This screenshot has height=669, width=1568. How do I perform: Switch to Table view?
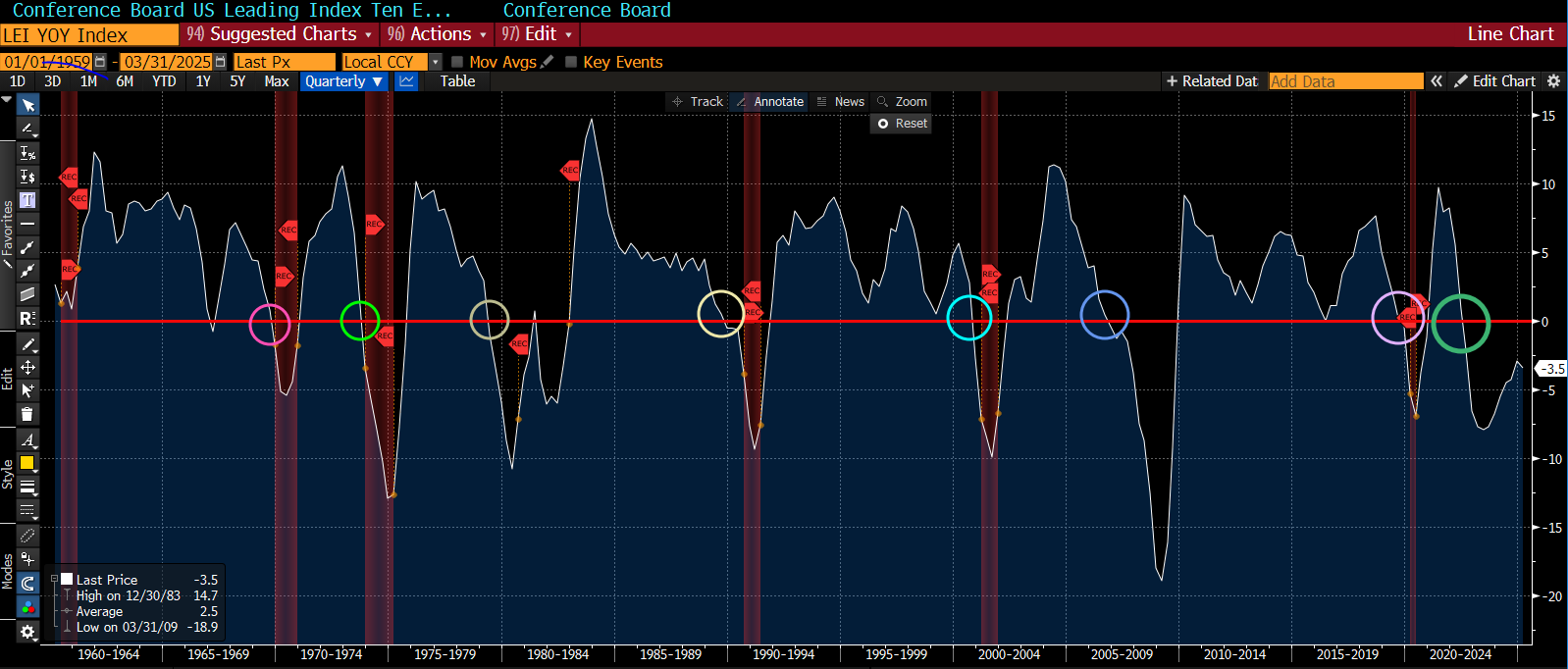click(x=457, y=81)
